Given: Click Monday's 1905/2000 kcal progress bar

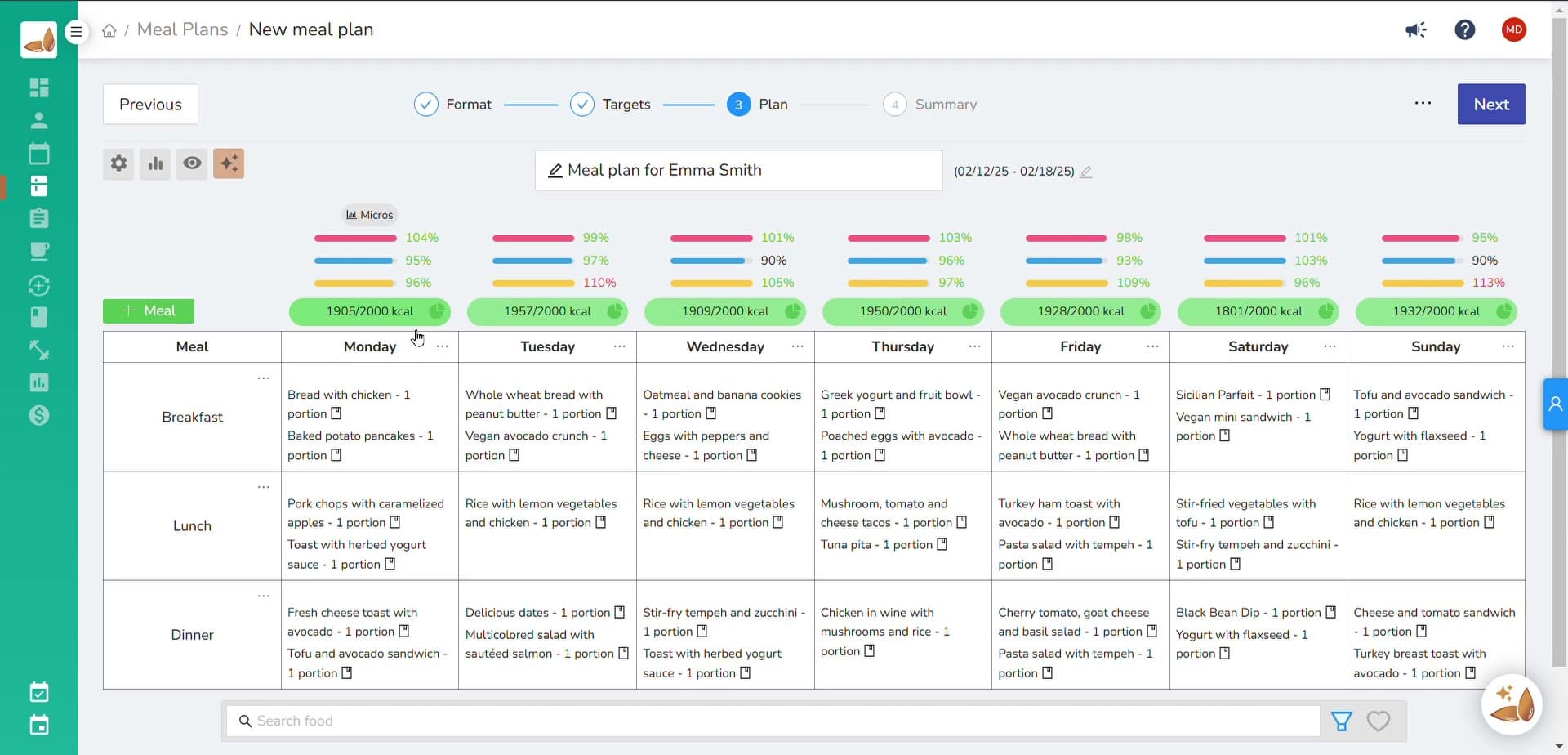Looking at the screenshot, I should [369, 311].
